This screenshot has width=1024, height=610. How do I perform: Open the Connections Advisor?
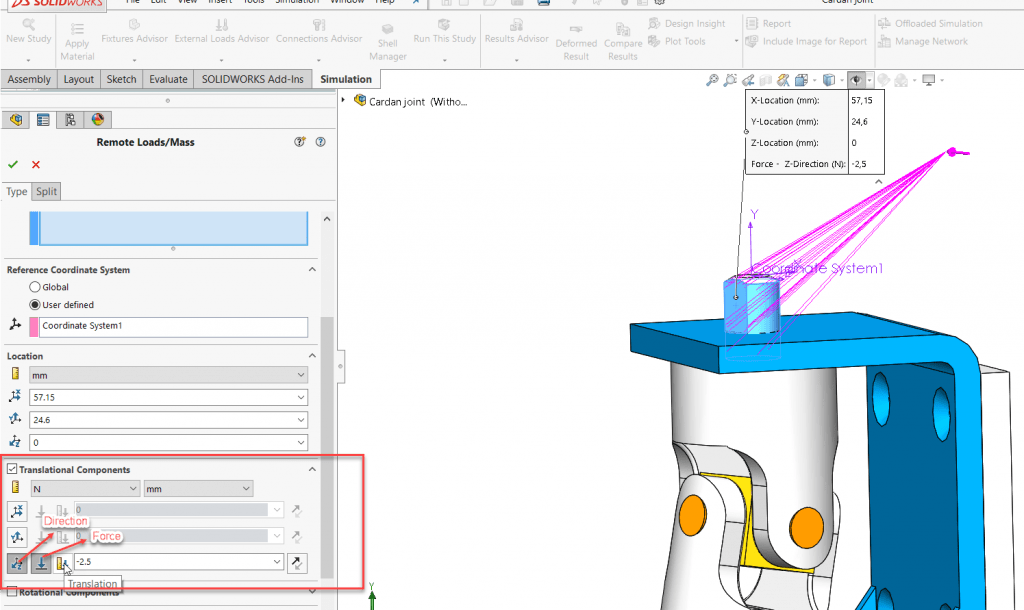[319, 31]
